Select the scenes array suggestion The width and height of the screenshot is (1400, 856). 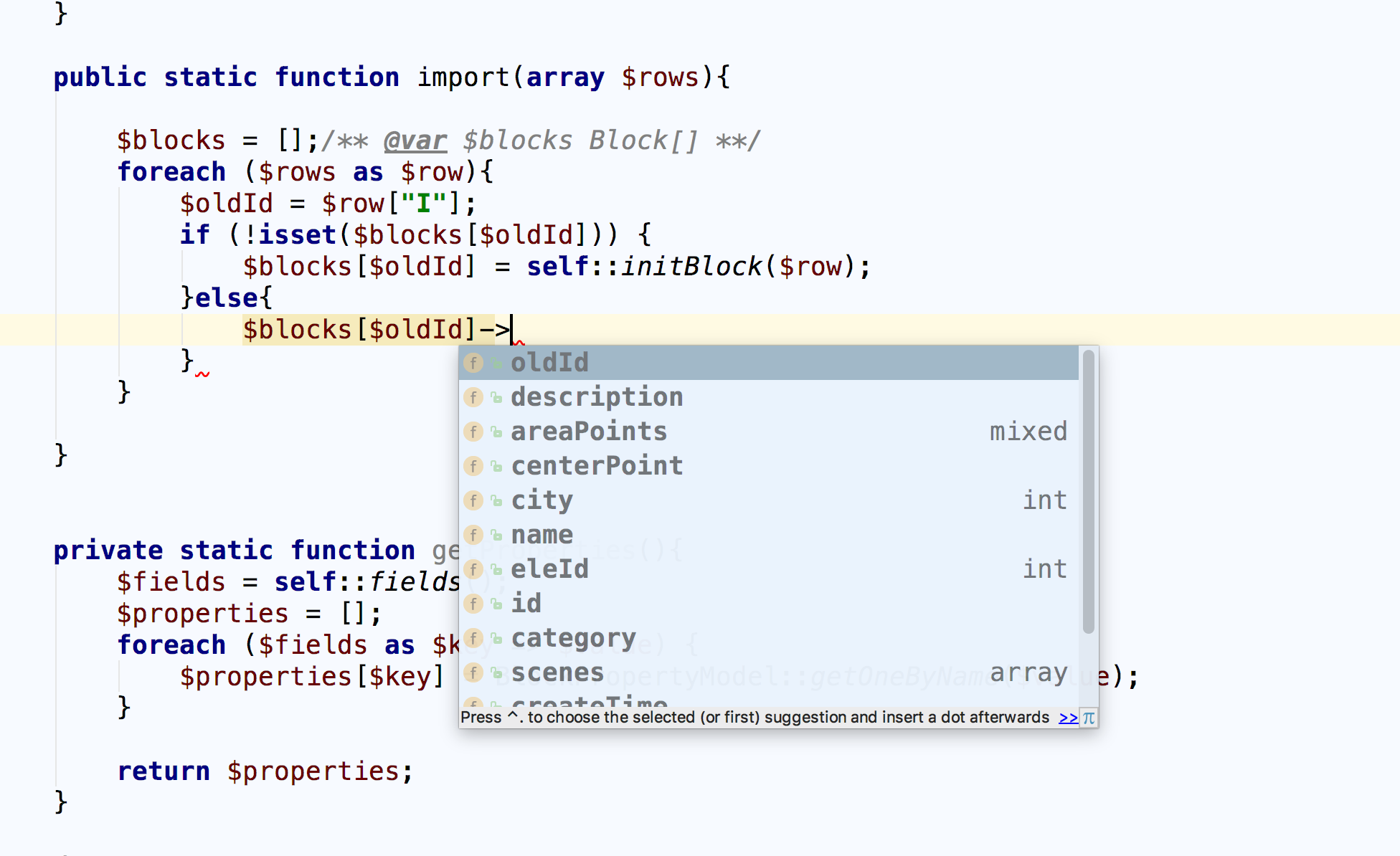(768, 672)
